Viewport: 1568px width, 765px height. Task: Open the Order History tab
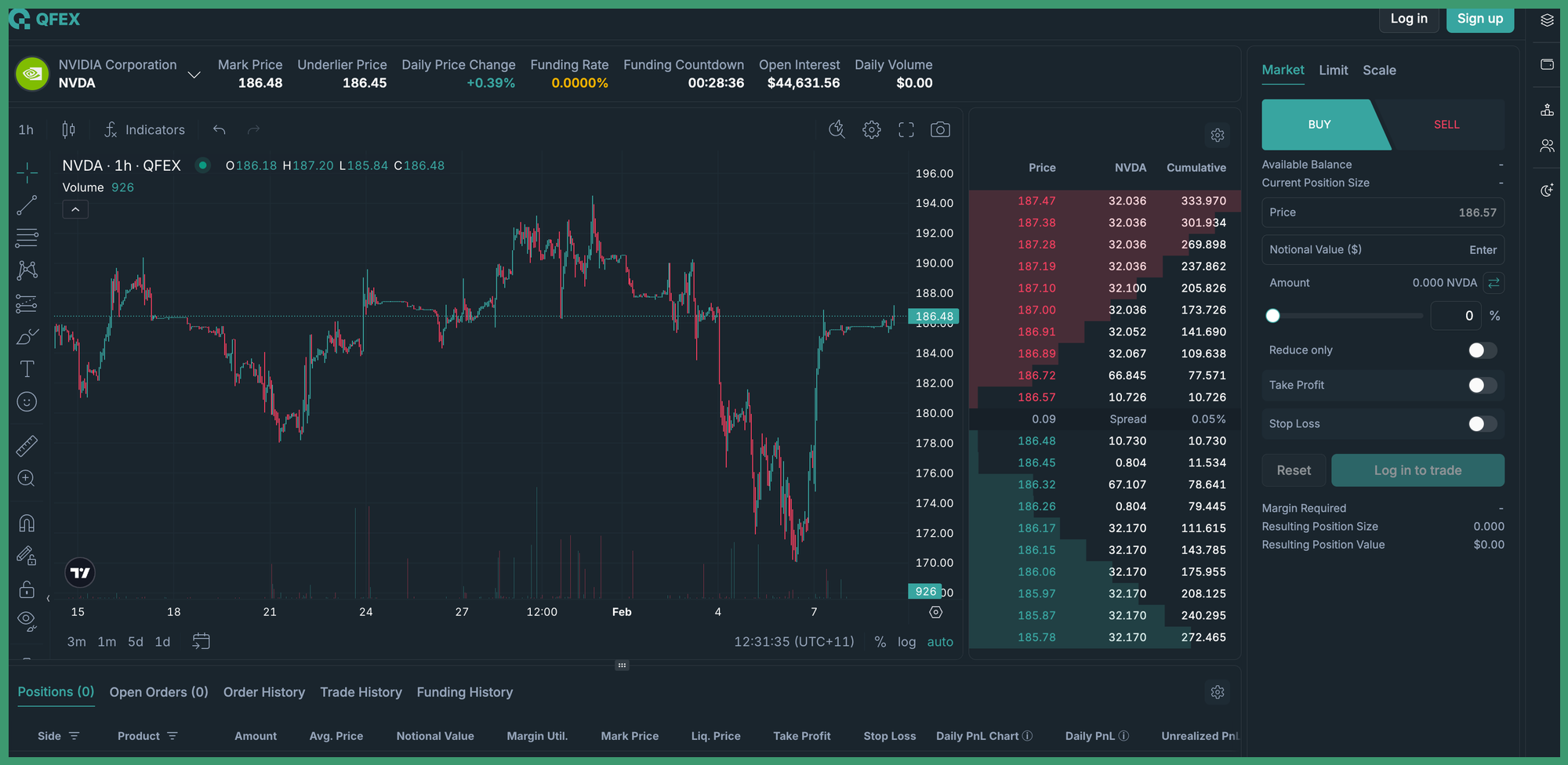click(x=264, y=692)
